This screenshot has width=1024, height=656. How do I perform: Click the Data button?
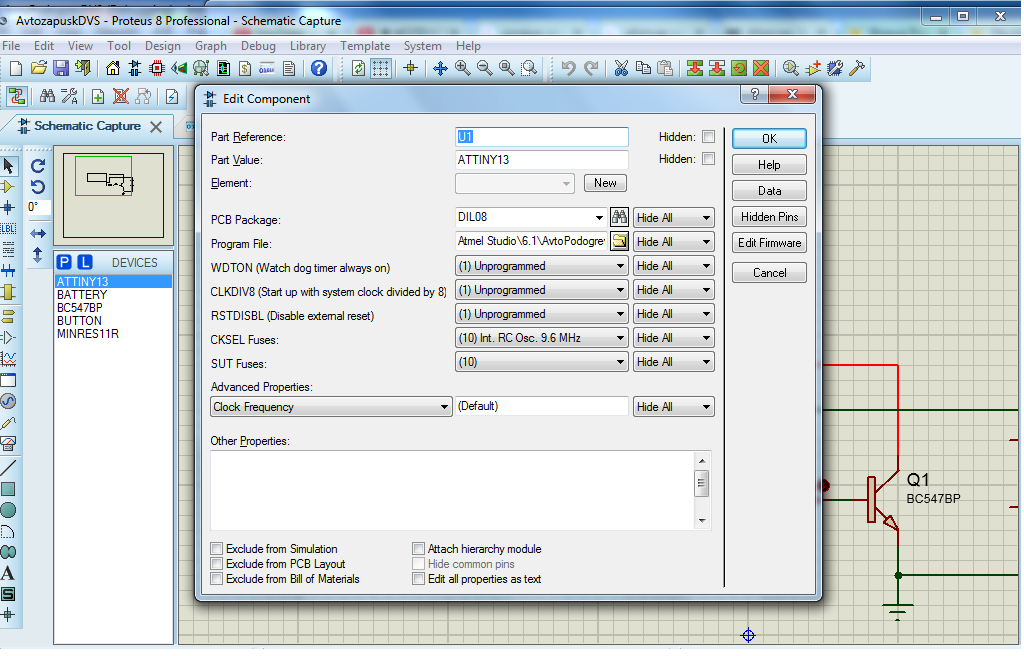[769, 191]
